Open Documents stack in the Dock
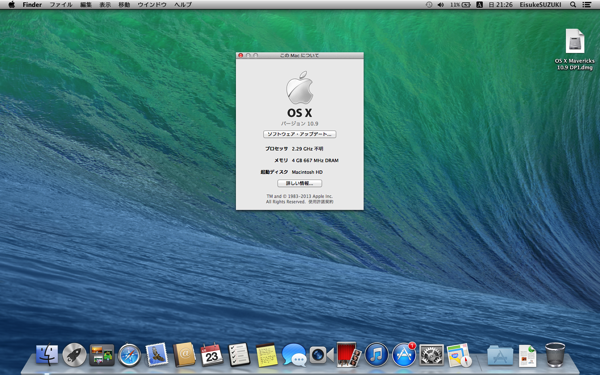Screen dimensions: 600x375 (527, 355)
